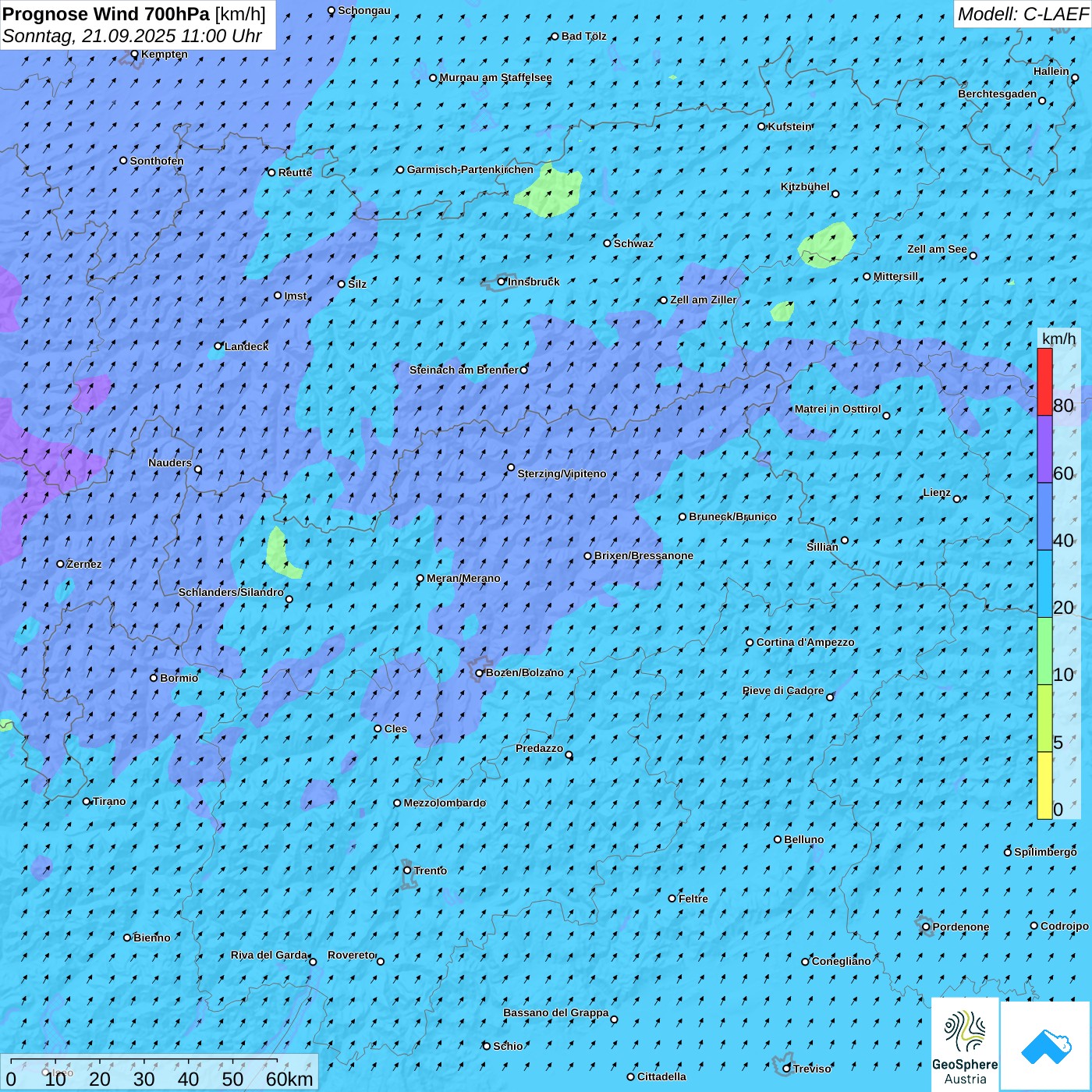Click the Steinach am Brenner label
Image resolution: width=1092 pixels, height=1092 pixels.
click(x=464, y=370)
